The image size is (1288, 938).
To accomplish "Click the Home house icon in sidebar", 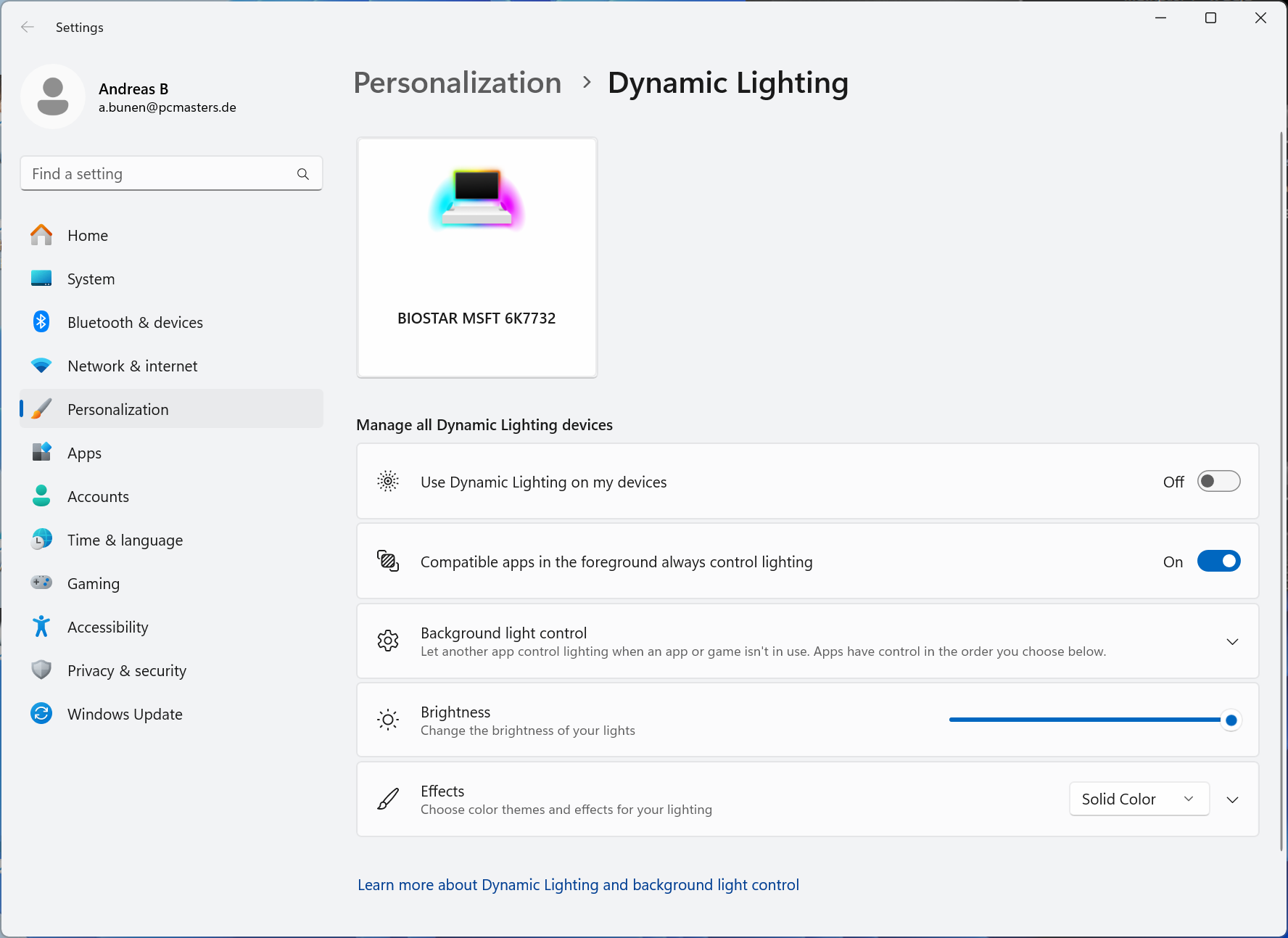I will 41,235.
